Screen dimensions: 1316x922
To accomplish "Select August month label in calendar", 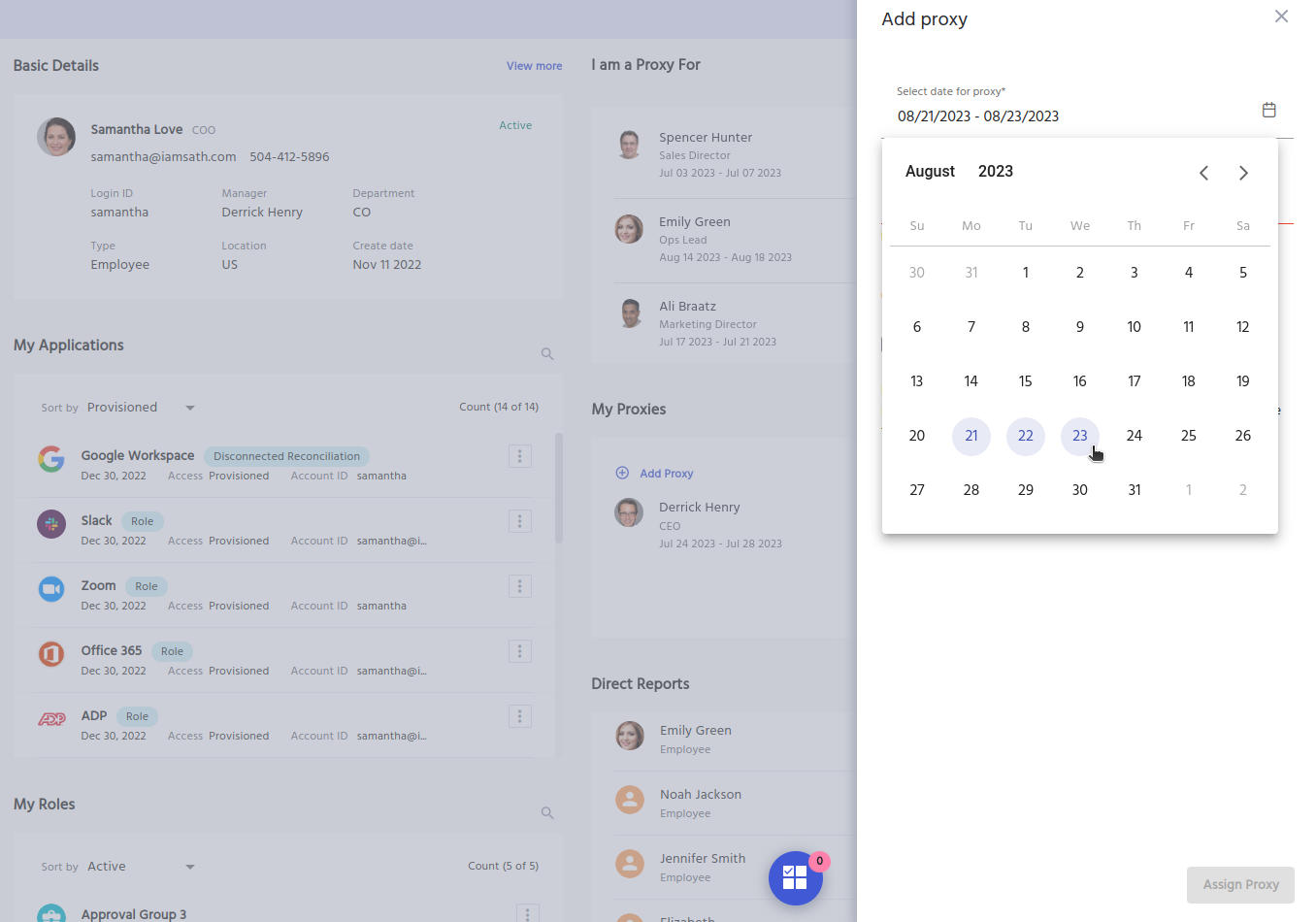I will click(x=930, y=172).
